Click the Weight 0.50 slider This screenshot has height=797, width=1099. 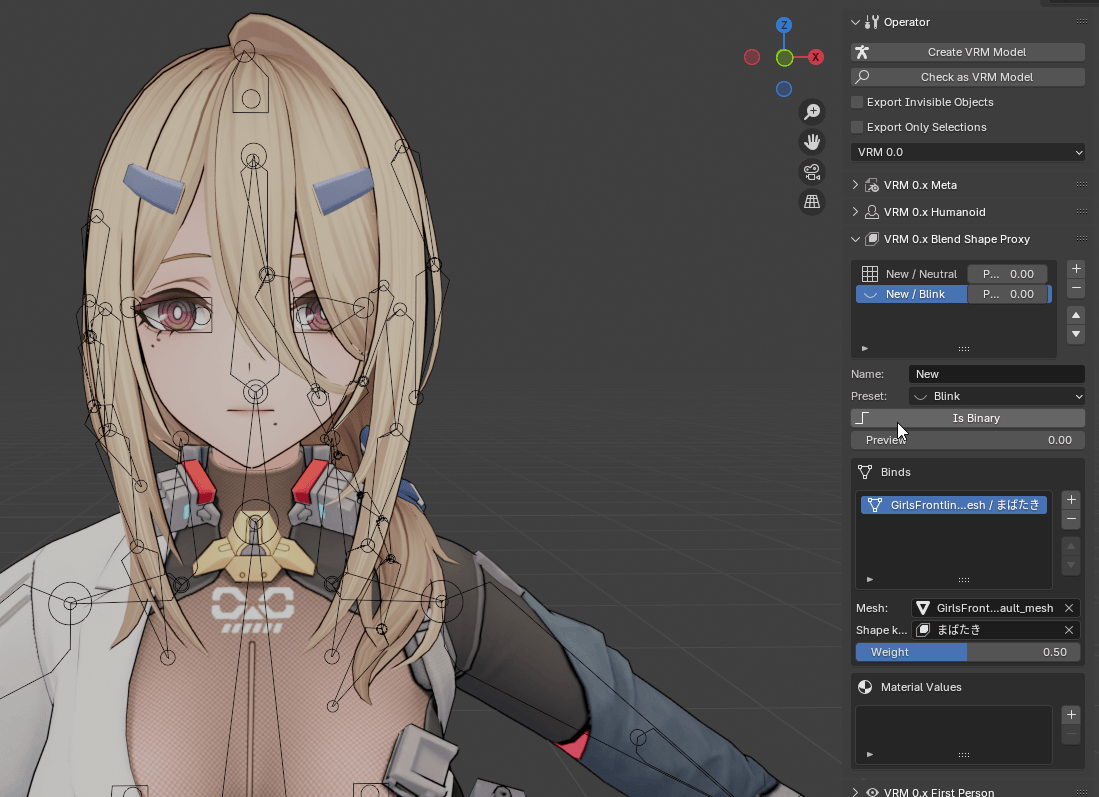click(x=967, y=652)
